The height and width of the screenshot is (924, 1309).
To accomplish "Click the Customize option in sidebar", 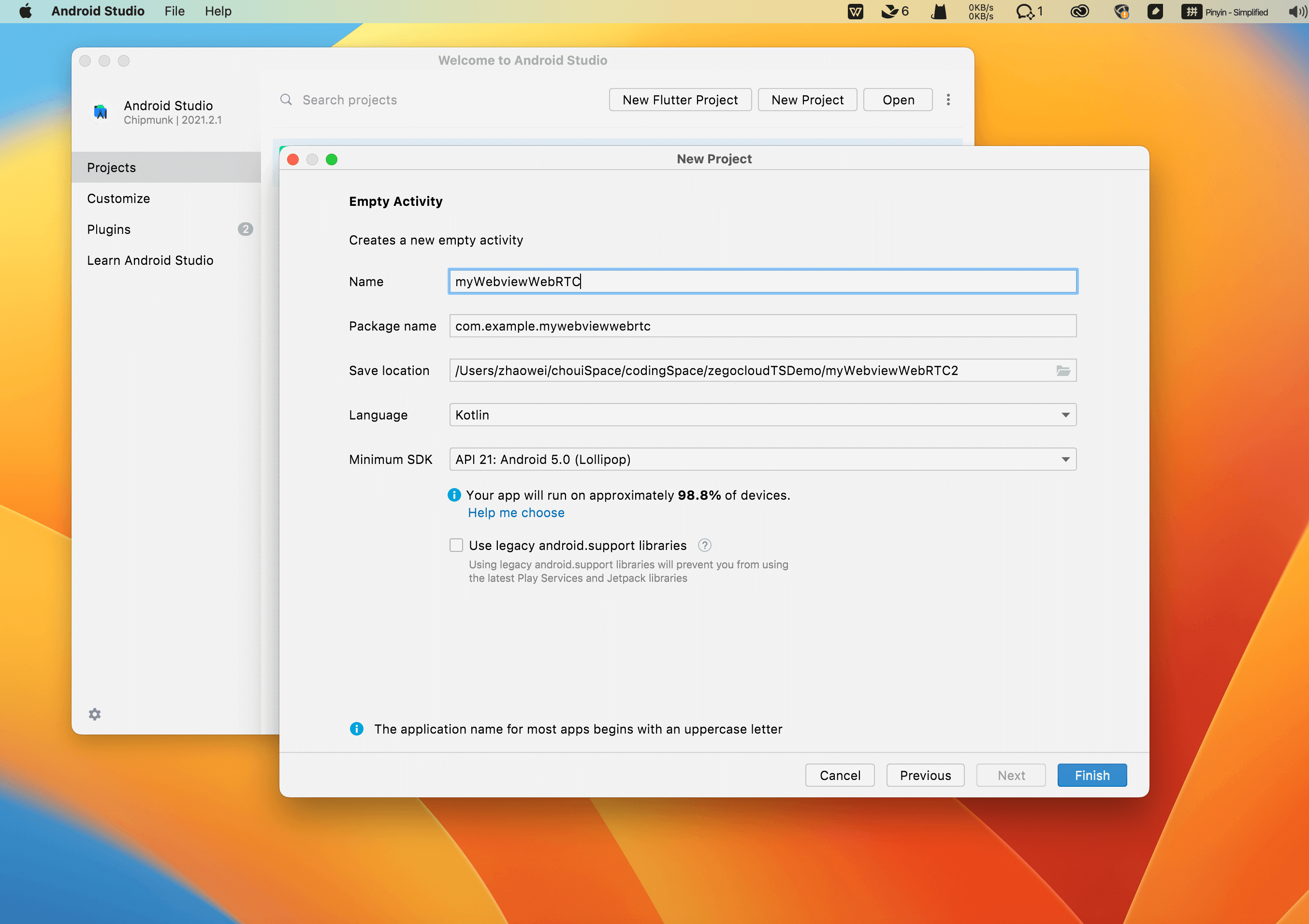I will (x=119, y=198).
